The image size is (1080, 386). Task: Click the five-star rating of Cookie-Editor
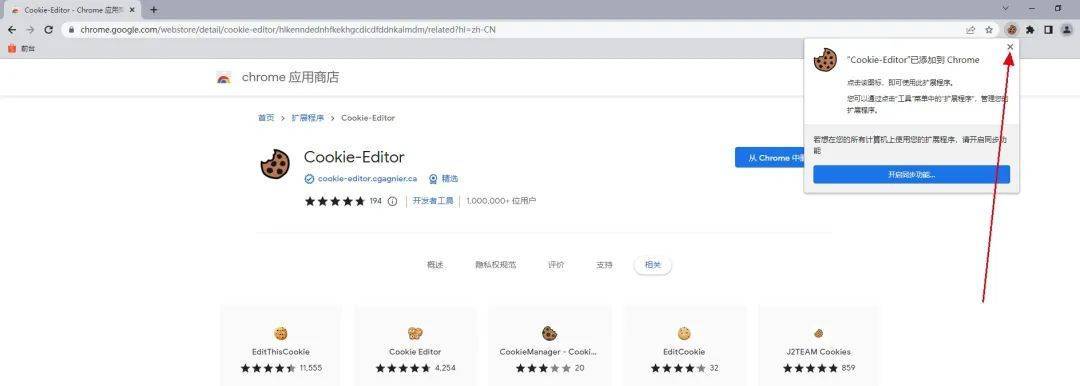coord(335,201)
